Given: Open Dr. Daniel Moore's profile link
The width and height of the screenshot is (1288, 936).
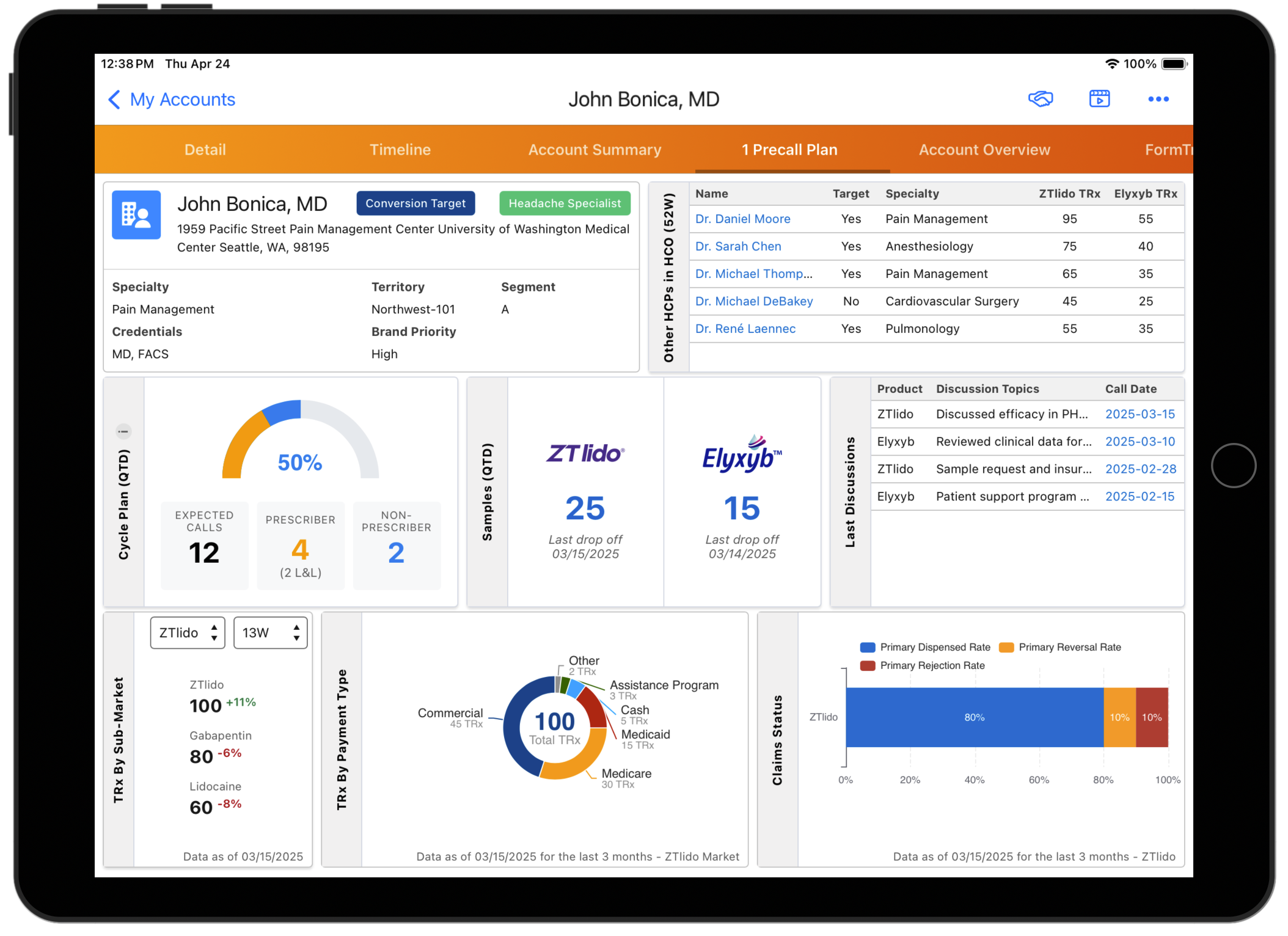Looking at the screenshot, I should [742, 219].
